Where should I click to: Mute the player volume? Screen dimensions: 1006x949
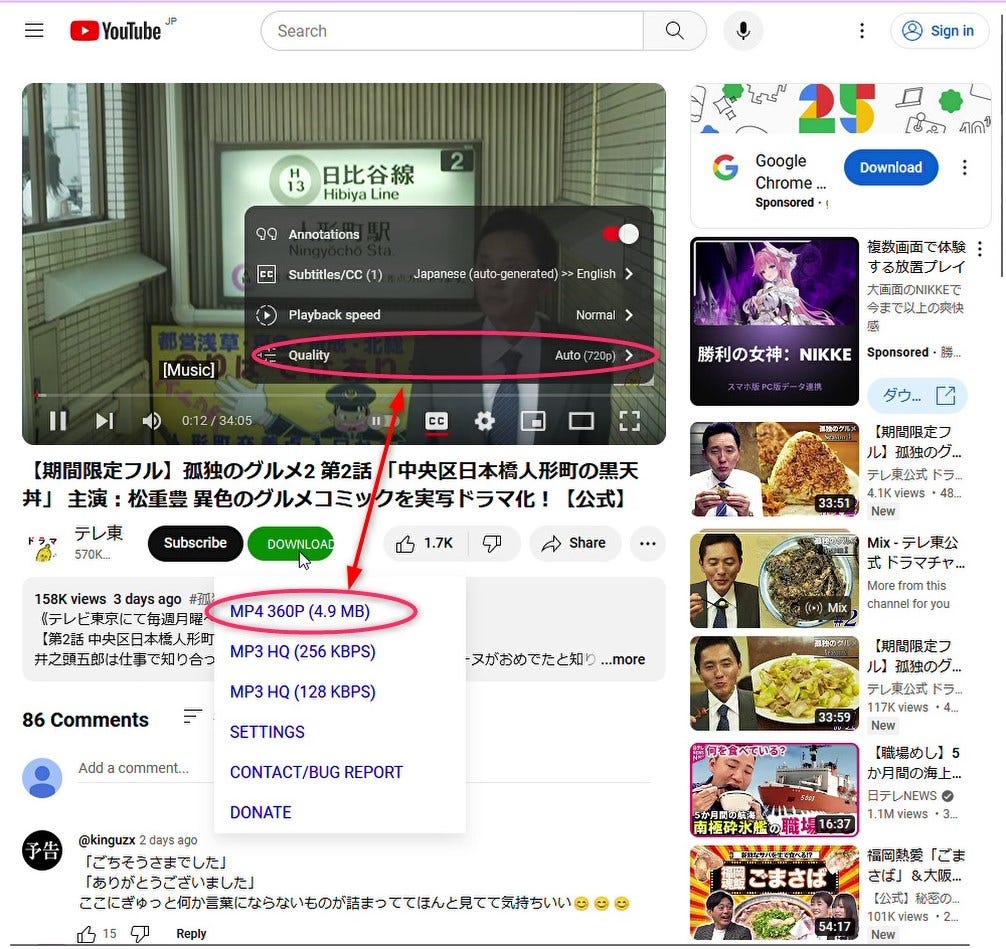click(151, 420)
